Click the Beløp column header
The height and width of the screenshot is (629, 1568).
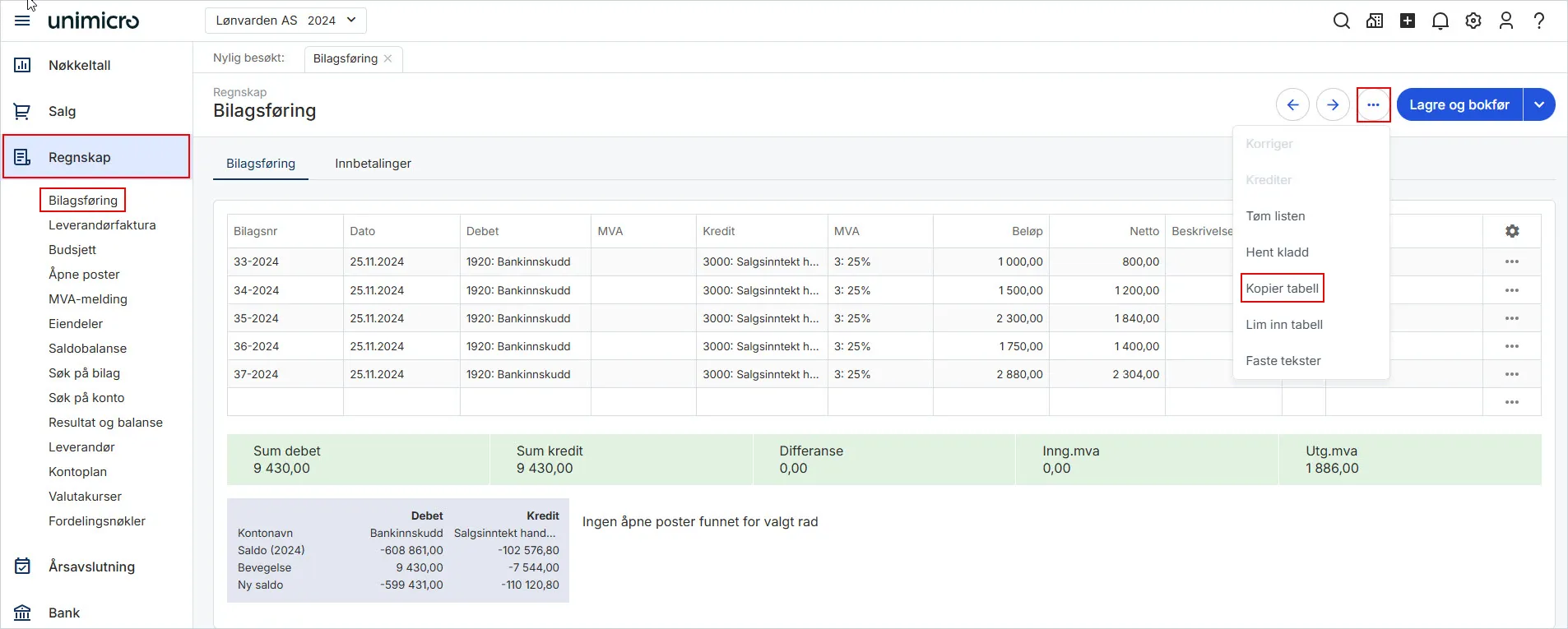pos(991,231)
